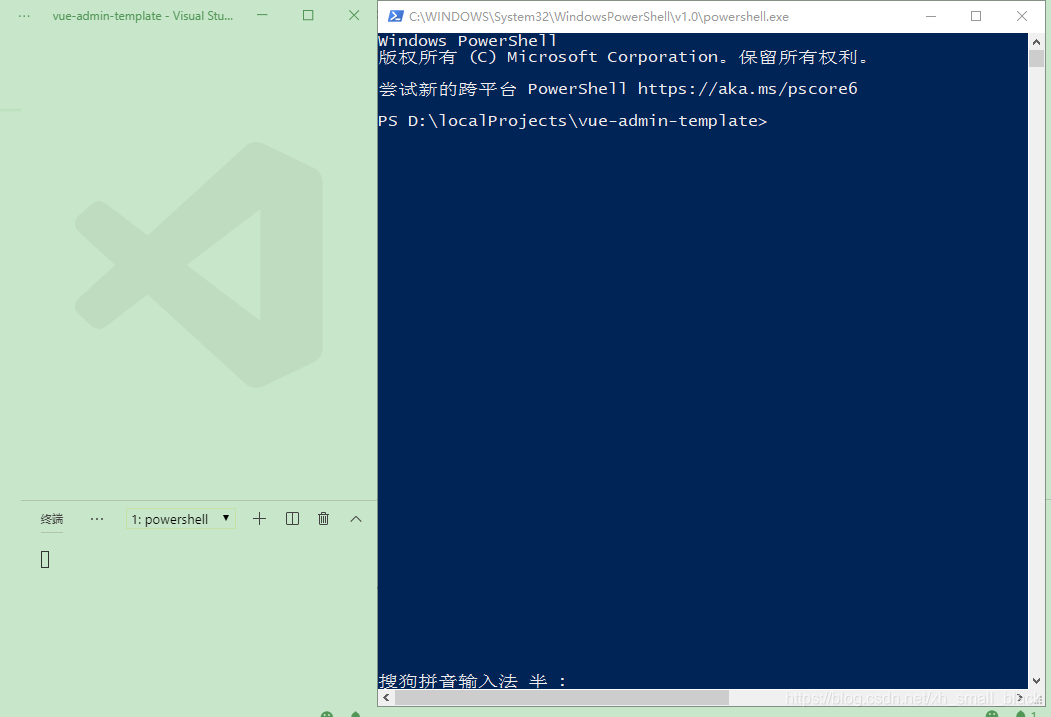This screenshot has width=1051, height=717.
Task: Split the terminal using the split icon
Action: click(x=291, y=518)
